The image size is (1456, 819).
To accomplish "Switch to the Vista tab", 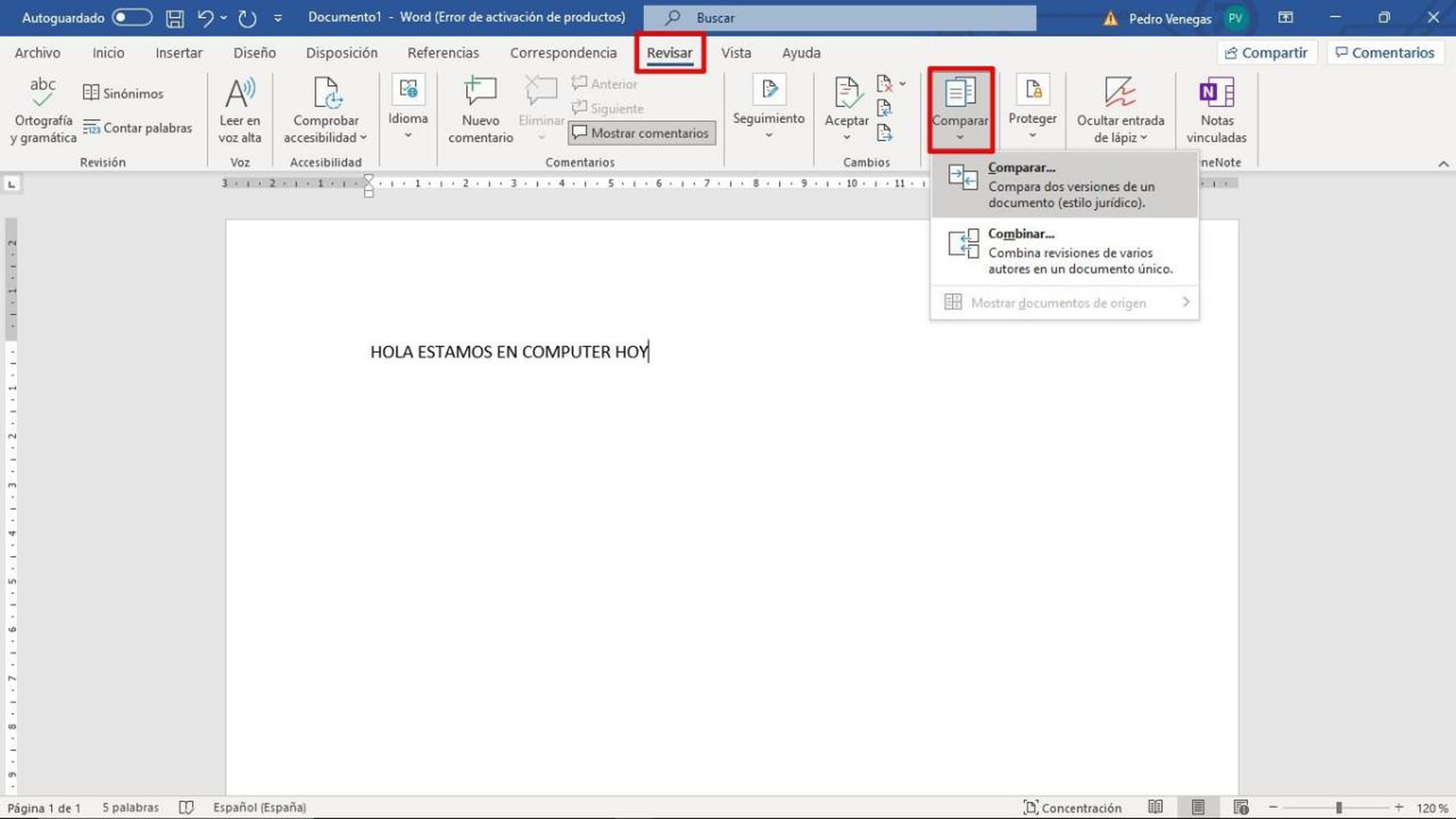I will tap(736, 53).
